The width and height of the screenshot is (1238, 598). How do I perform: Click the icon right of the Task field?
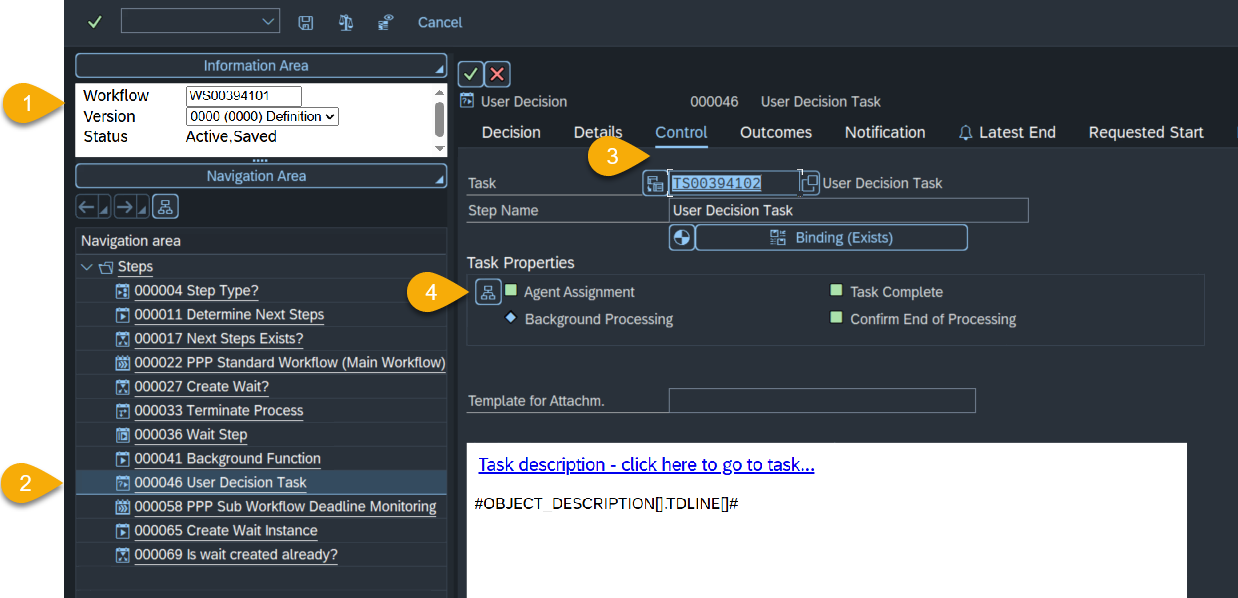tap(810, 183)
